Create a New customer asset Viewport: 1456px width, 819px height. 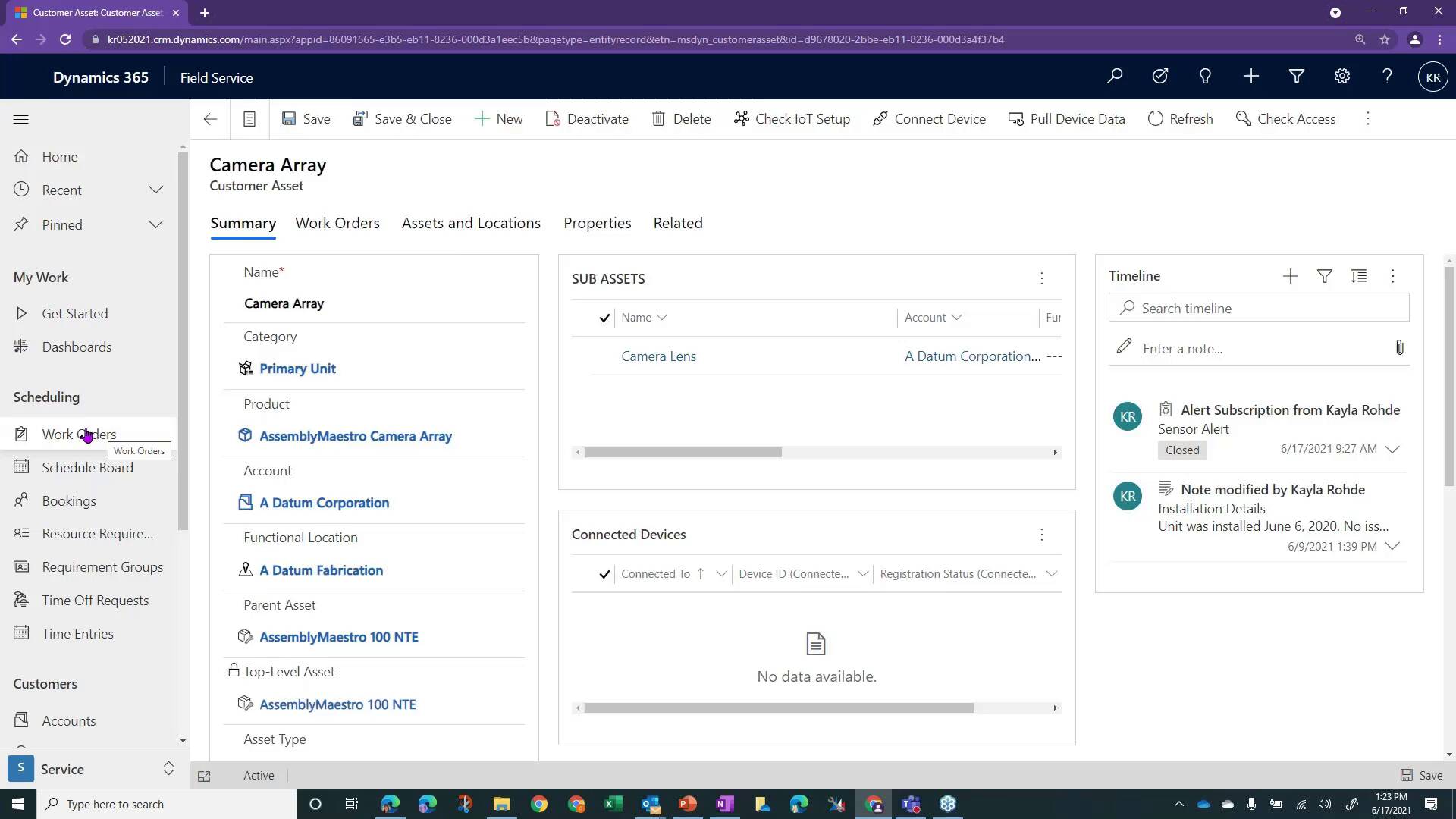pos(498,118)
